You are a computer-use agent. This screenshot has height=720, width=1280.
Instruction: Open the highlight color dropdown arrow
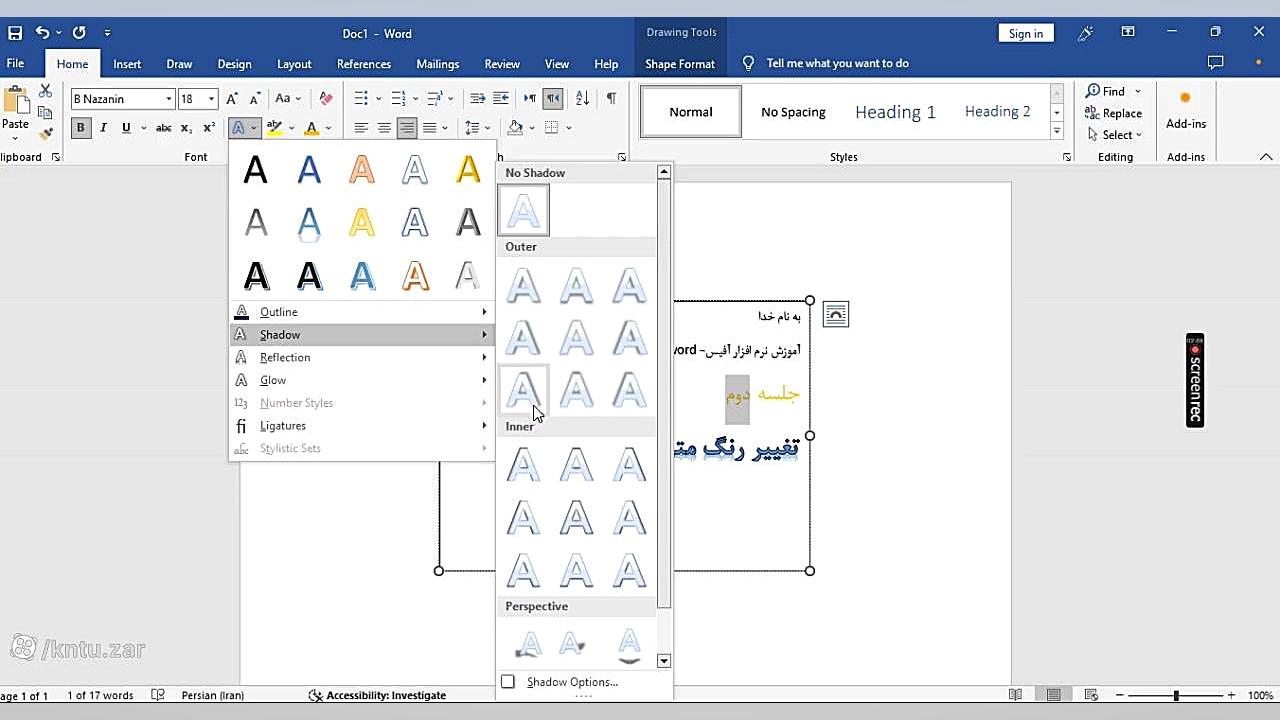291,128
